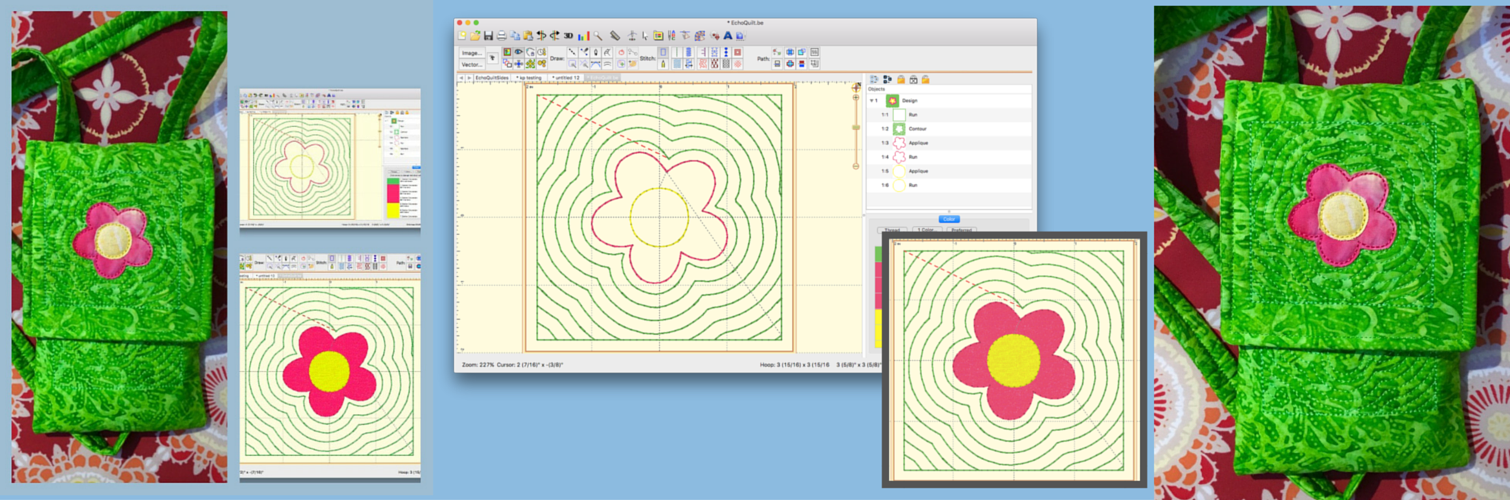
Task: Toggle the eye visibility view button
Action: coord(518,52)
